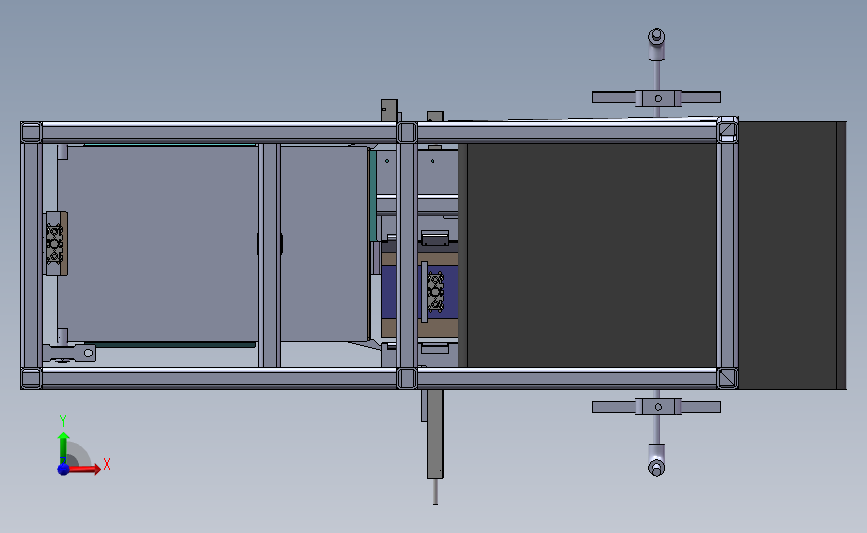Select the vertical cross-member dividing the left gray plates
The width and height of the screenshot is (867, 533).
[x=269, y=255]
